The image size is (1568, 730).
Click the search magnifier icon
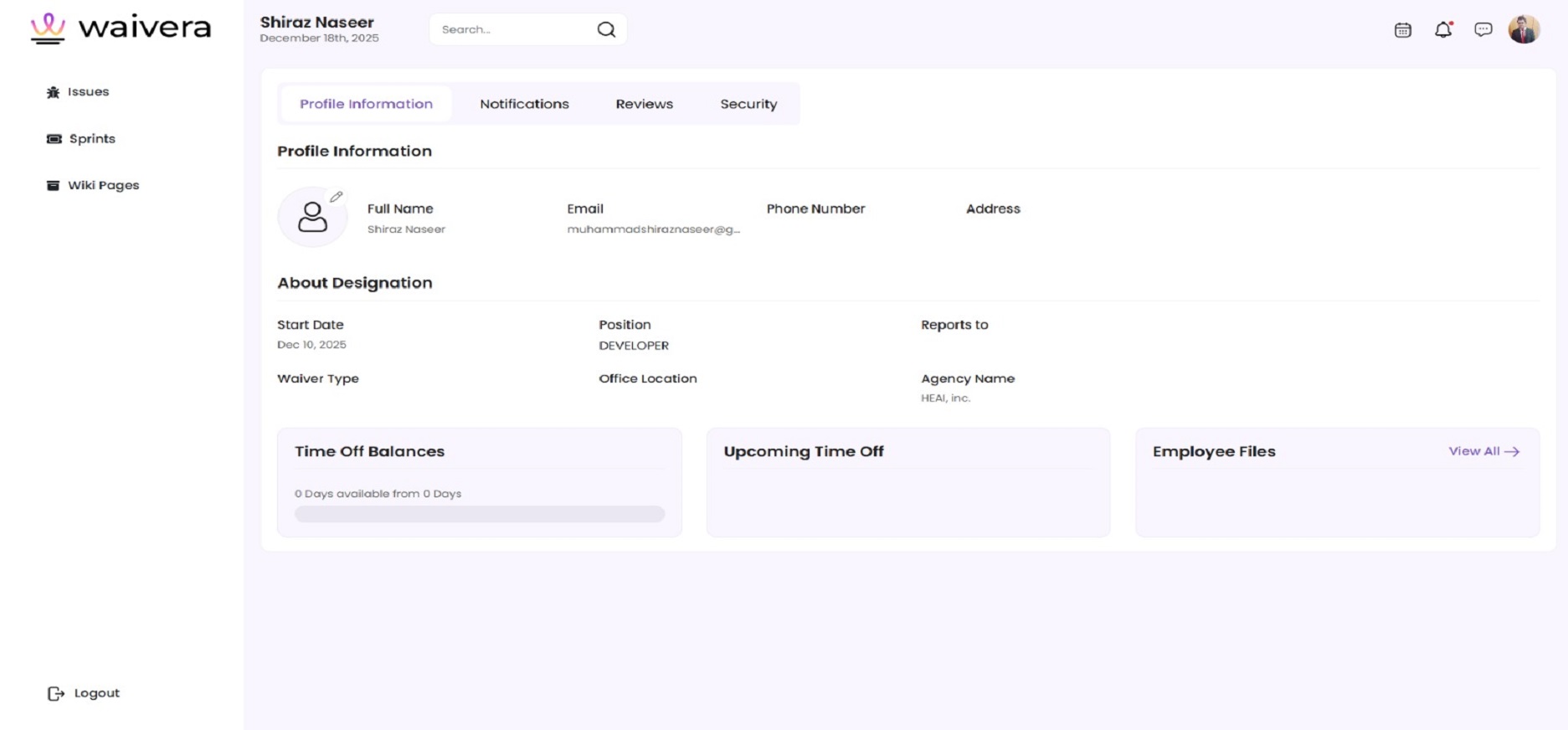(606, 30)
